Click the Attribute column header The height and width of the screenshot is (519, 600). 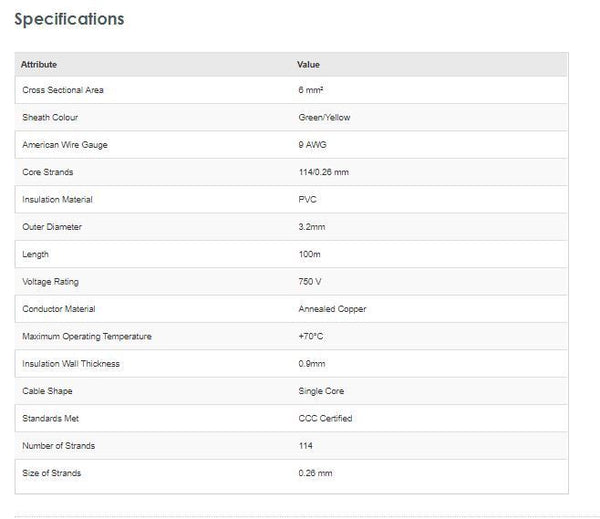(x=39, y=64)
